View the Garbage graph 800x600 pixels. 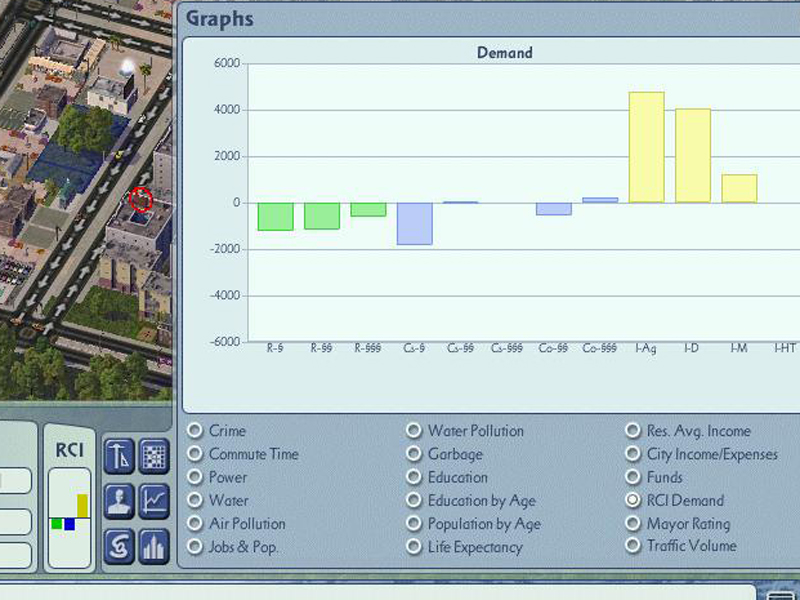pyautogui.click(x=413, y=454)
